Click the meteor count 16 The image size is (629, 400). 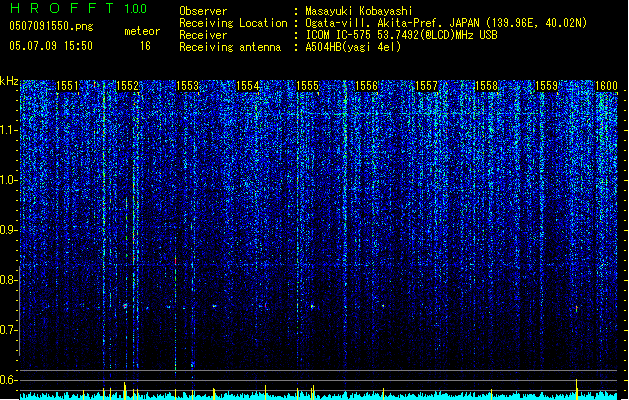(145, 46)
